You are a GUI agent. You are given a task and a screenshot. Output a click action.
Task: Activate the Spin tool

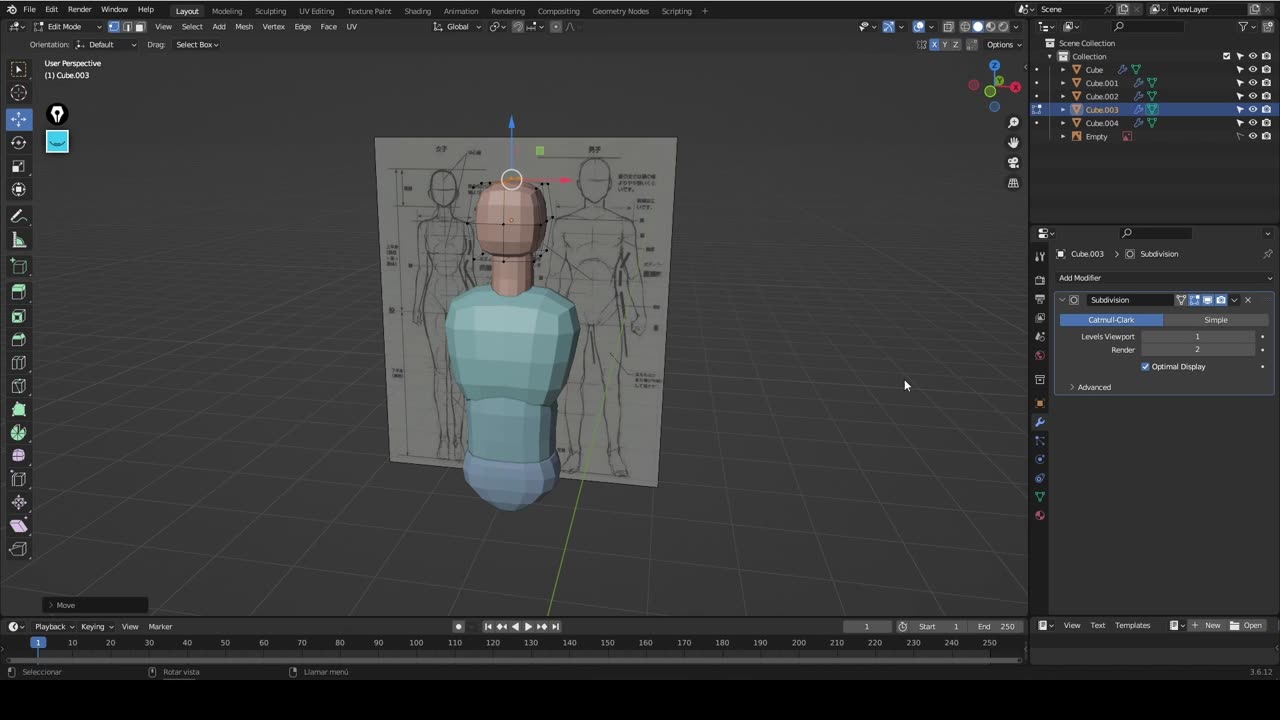pos(18,433)
